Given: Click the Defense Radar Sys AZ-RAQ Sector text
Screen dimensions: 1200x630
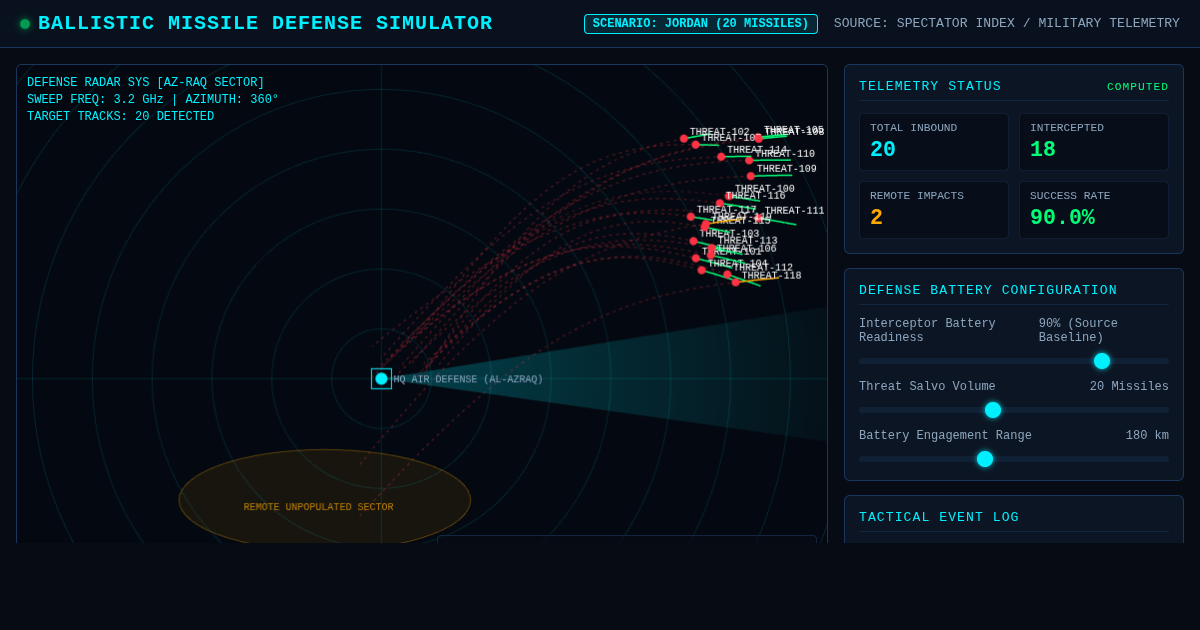Looking at the screenshot, I should [x=146, y=83].
